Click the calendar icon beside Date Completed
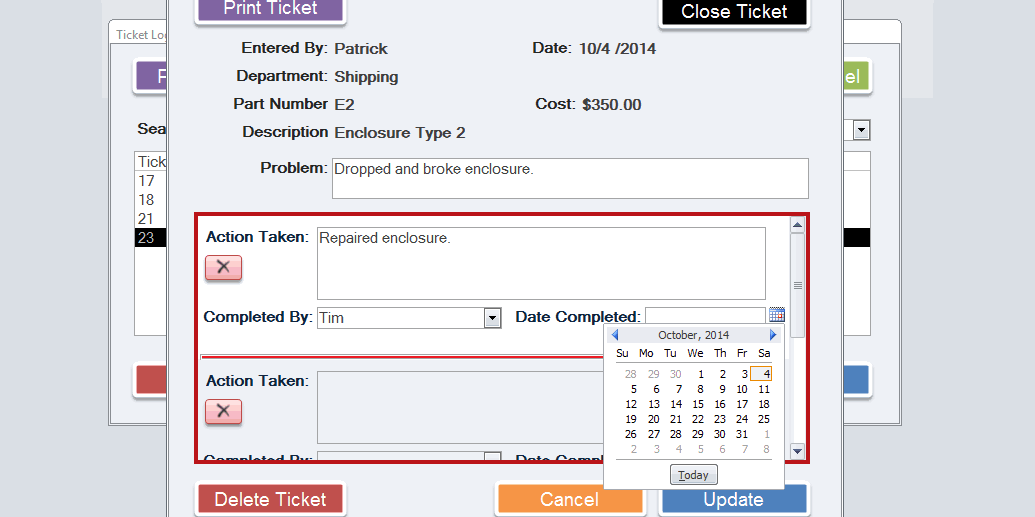 [777, 315]
